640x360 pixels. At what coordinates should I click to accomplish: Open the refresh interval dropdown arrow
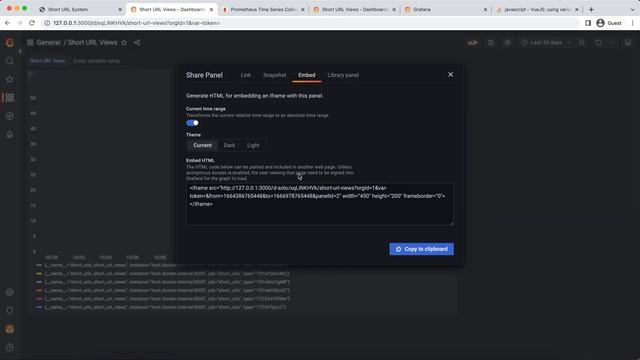point(611,42)
